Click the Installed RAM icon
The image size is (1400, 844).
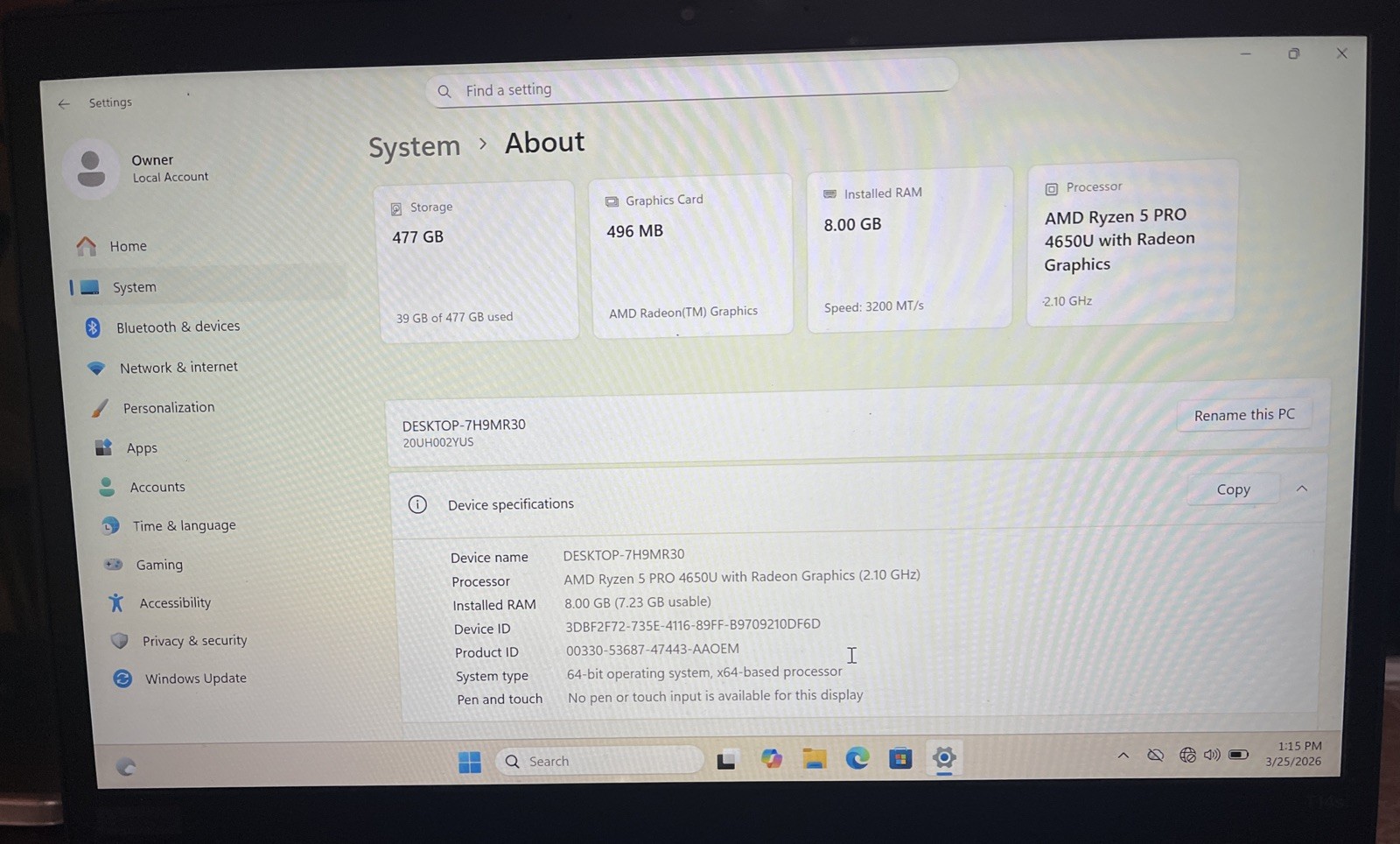829,194
